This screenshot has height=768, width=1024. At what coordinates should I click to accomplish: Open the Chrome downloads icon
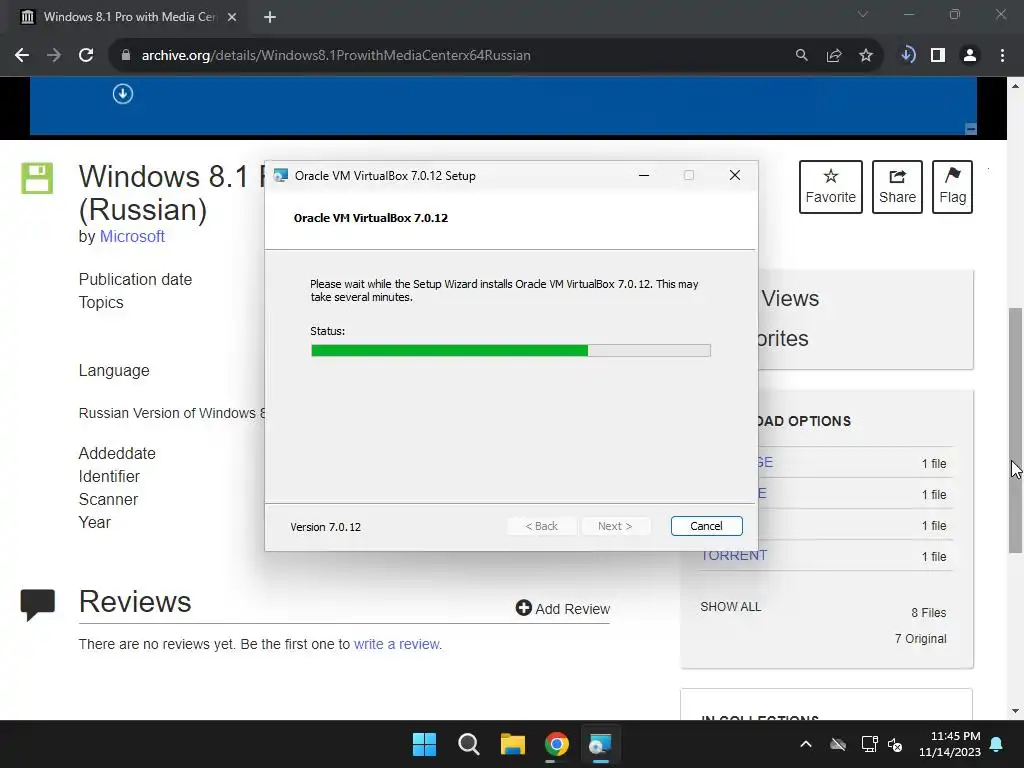click(x=908, y=56)
